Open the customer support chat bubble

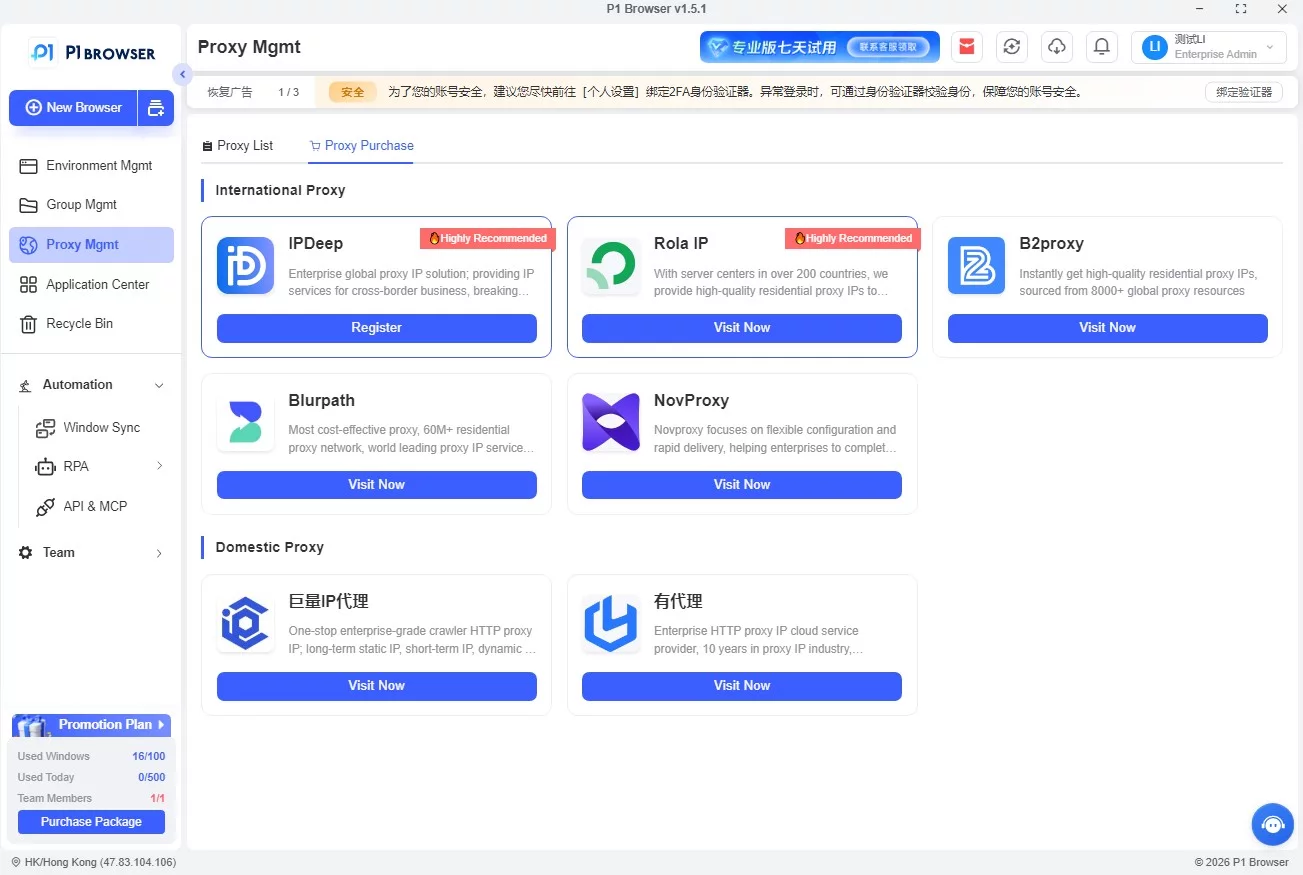coord(1272,825)
